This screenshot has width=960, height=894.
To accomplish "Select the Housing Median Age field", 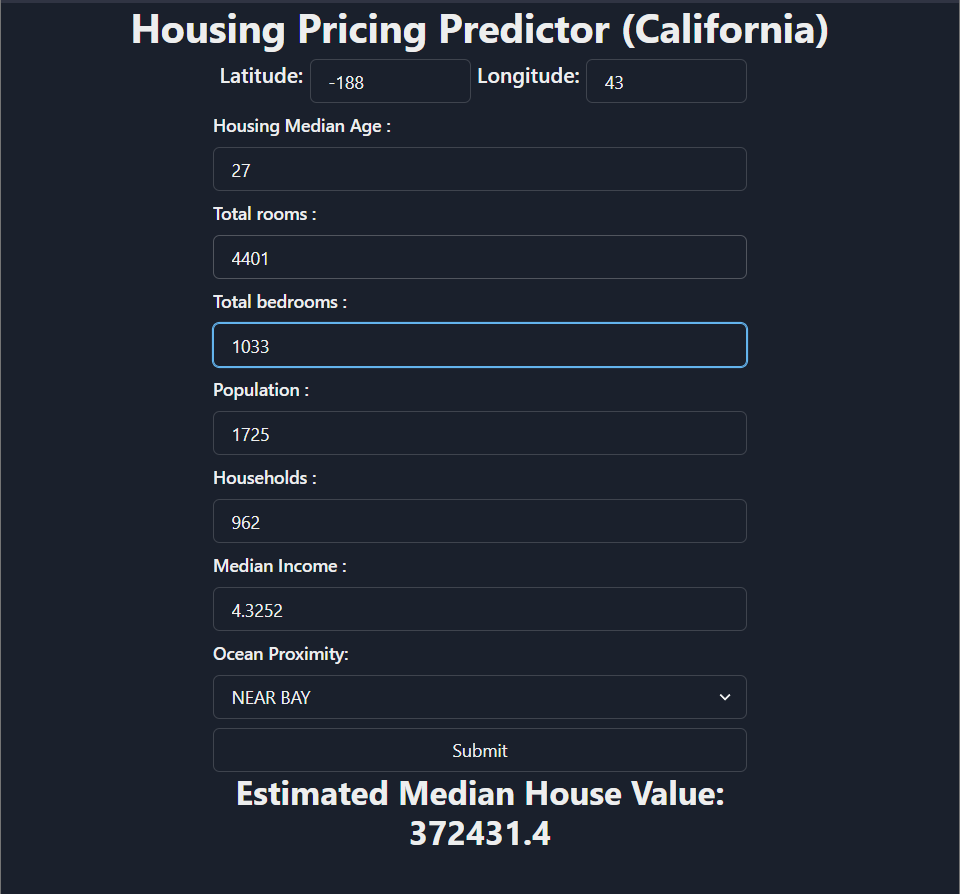I will 479,169.
